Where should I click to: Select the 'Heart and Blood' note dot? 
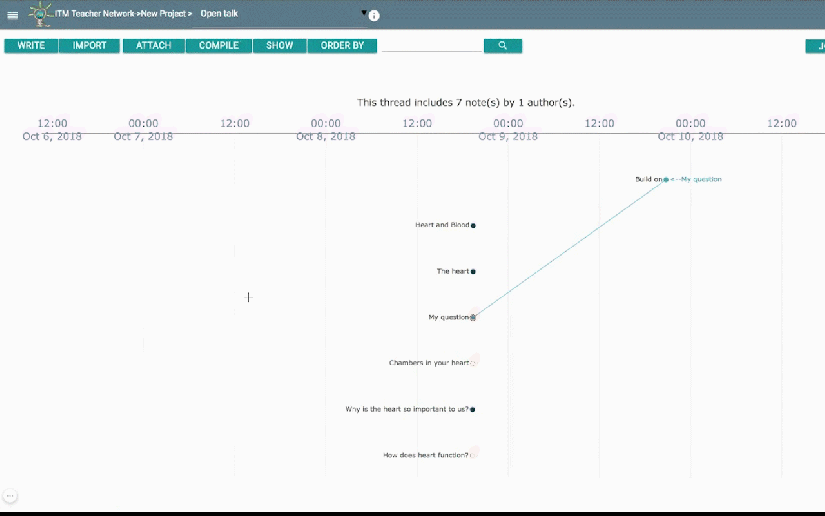473,226
